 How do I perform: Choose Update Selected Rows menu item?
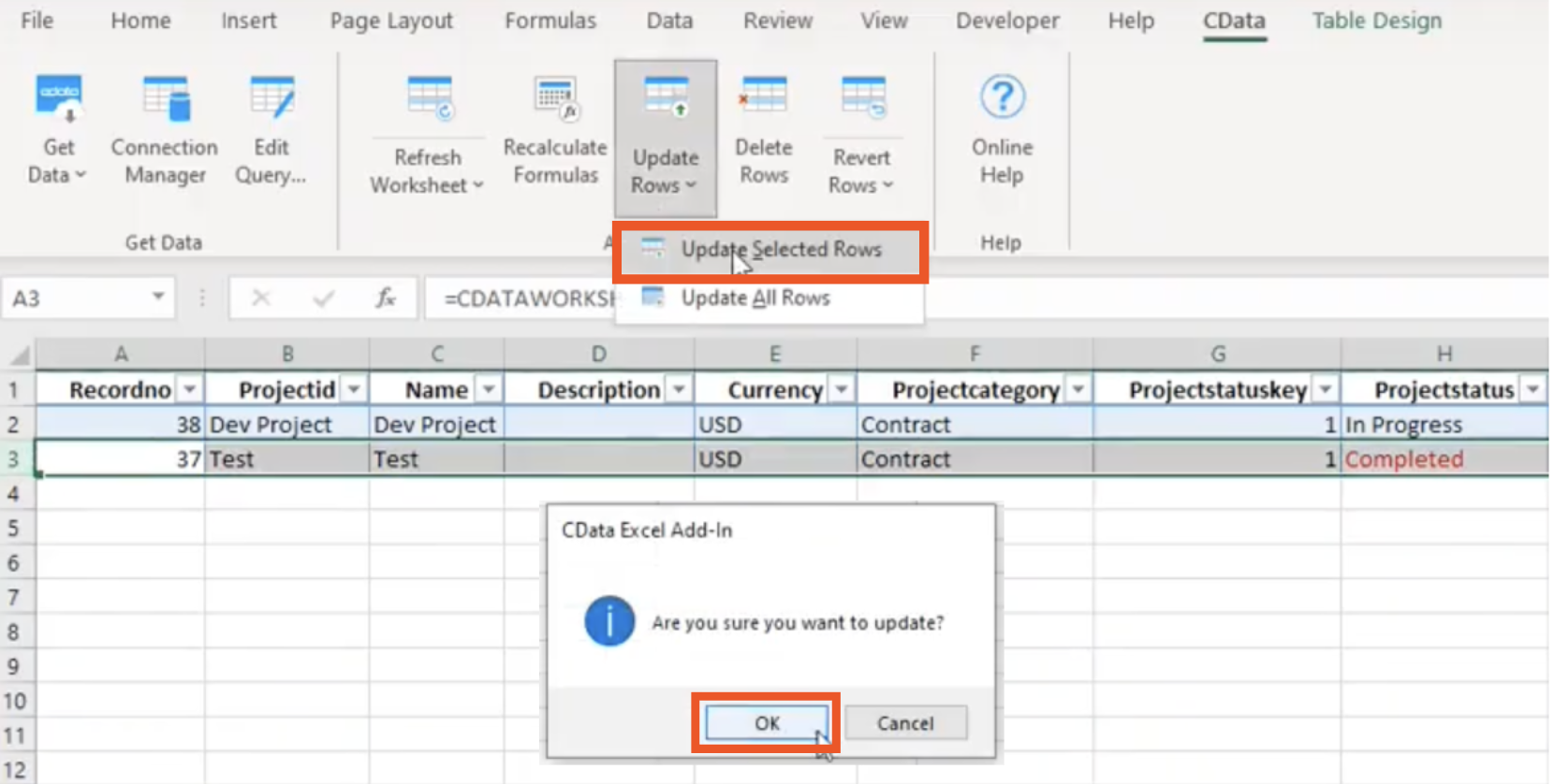click(770, 250)
